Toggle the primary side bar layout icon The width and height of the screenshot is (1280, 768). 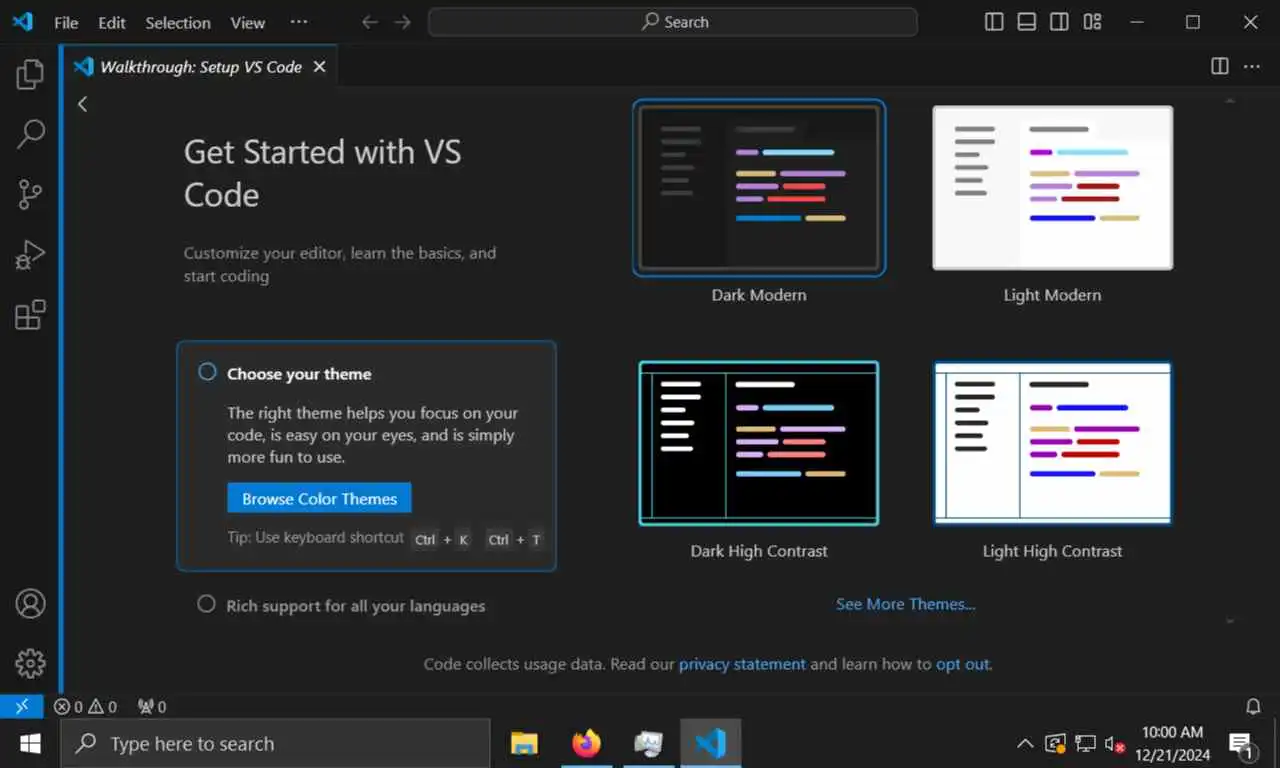tap(994, 22)
